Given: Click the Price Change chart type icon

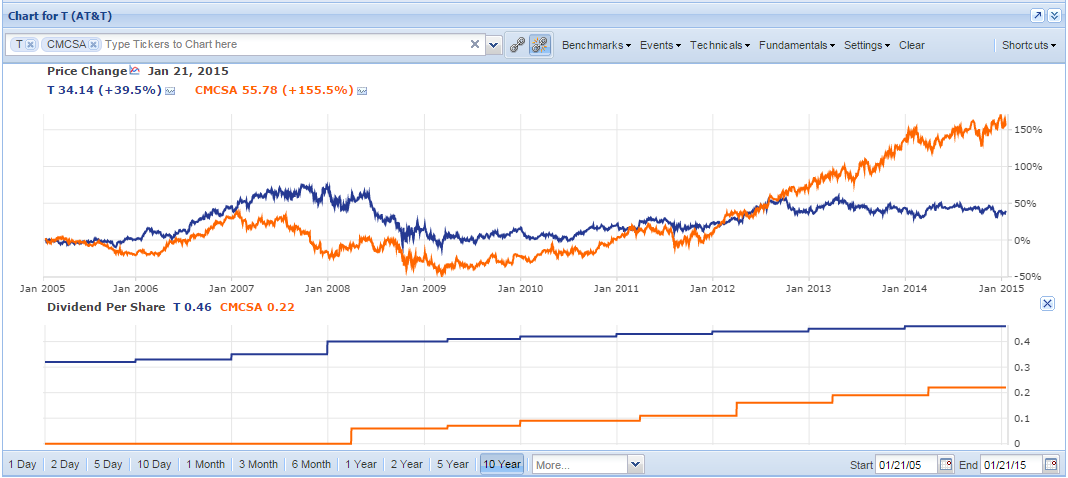Looking at the screenshot, I should coord(134,70).
